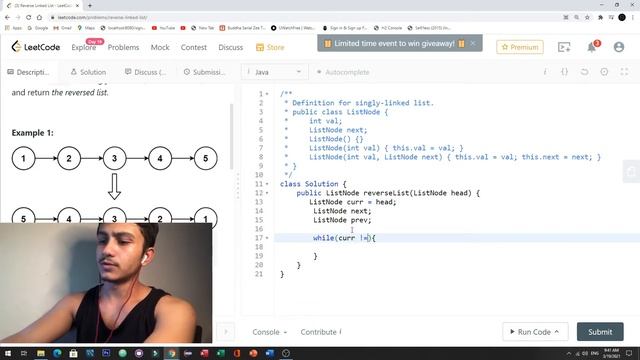The width and height of the screenshot is (640, 360).
Task: Click the LeetCode logo
Action: click(x=36, y=47)
